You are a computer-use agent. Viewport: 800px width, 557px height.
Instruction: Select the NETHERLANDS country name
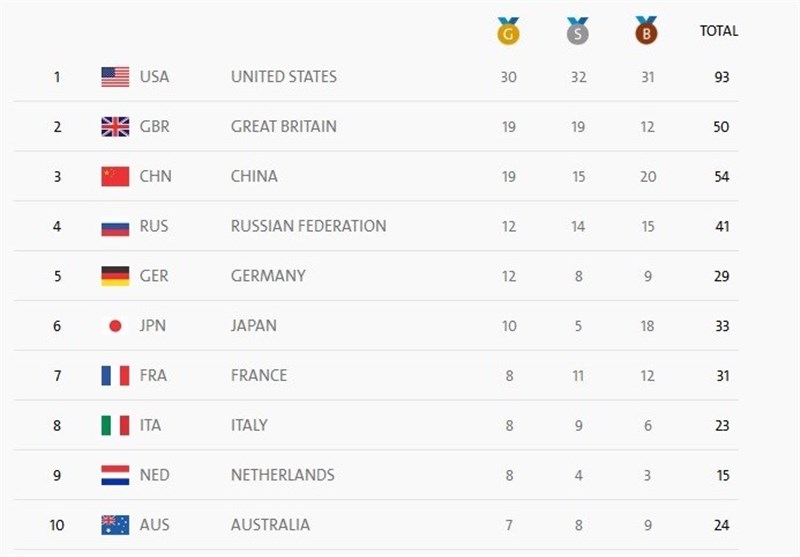click(x=283, y=475)
